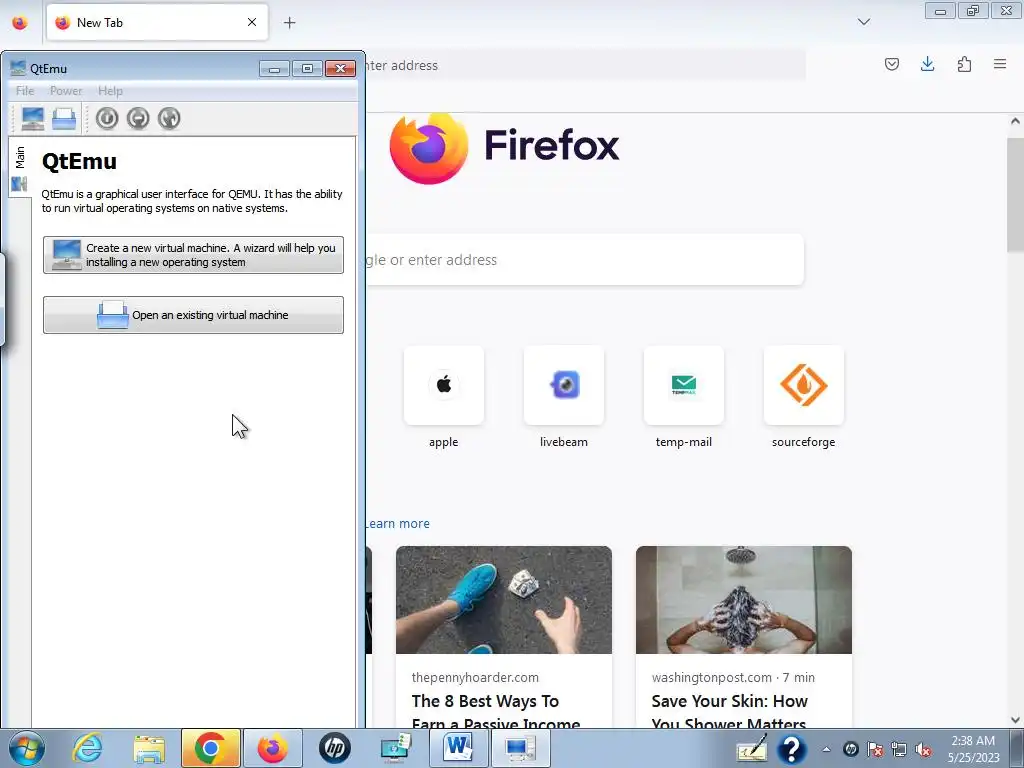Click the muted volume speaker tray icon
1024x768 pixels.
(923, 749)
